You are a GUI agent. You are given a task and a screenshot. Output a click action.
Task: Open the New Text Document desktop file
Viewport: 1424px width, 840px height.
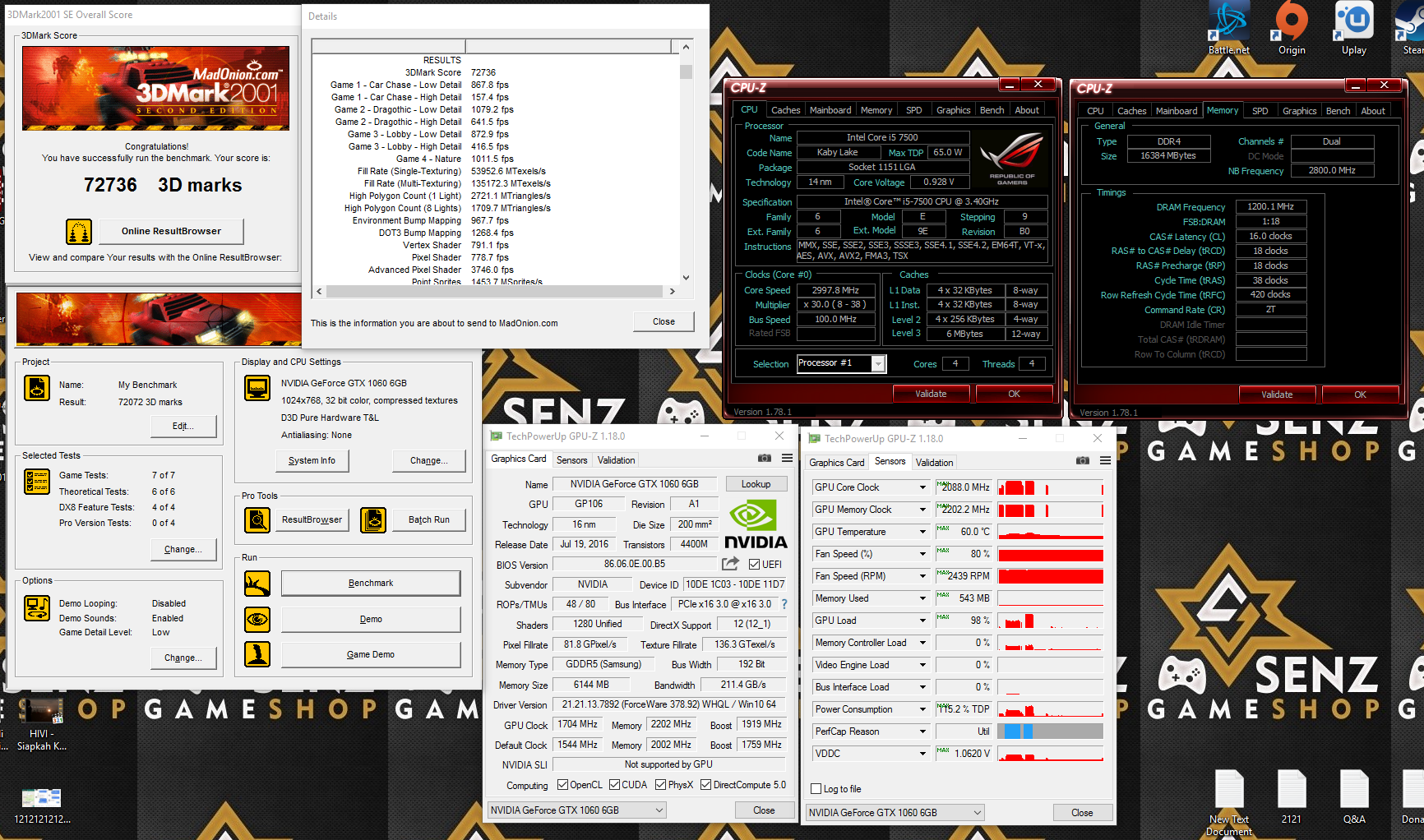(1228, 803)
